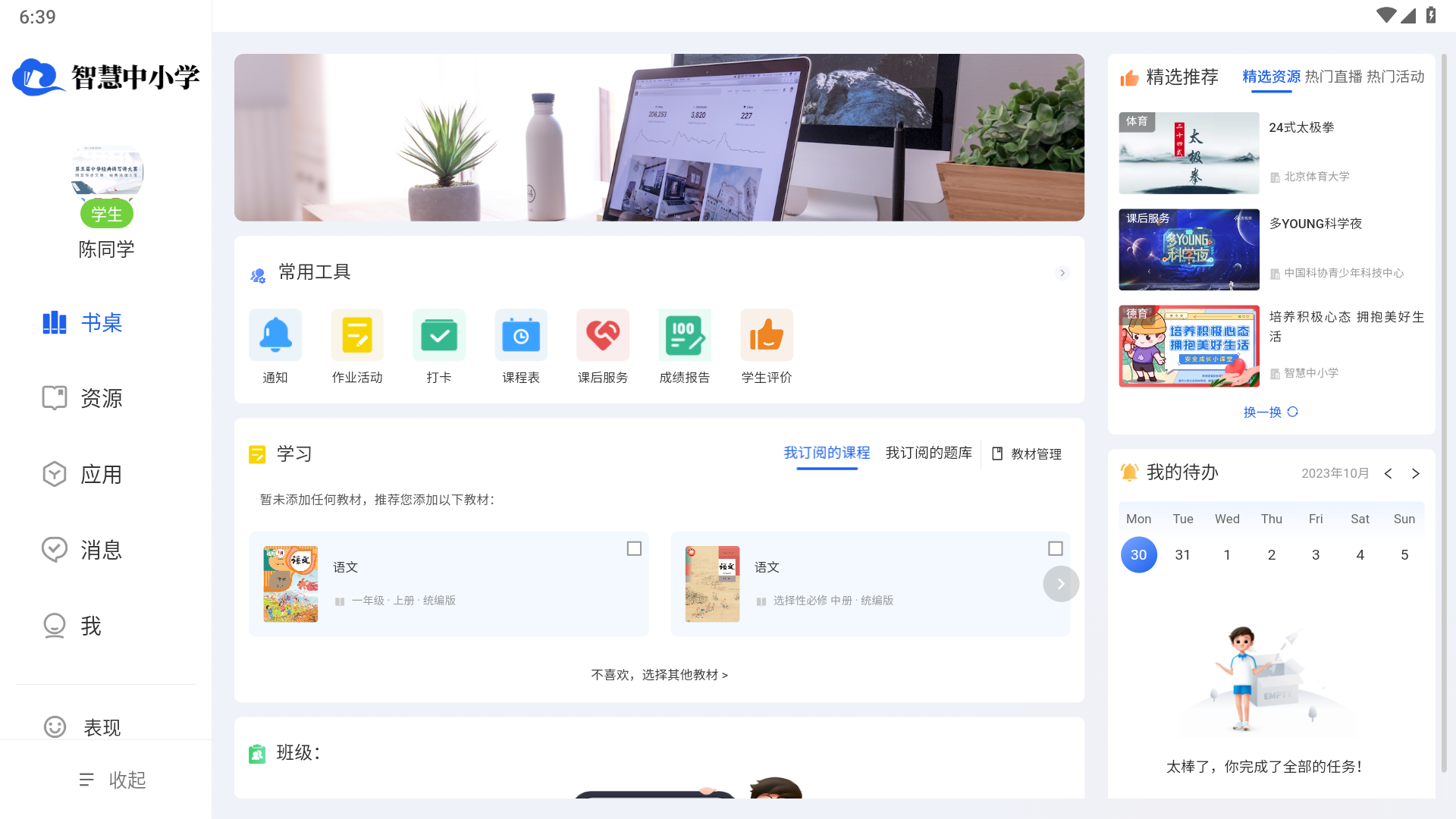Select the 课后服务 after-school service tool
This screenshot has height=819, width=1456.
603,347
